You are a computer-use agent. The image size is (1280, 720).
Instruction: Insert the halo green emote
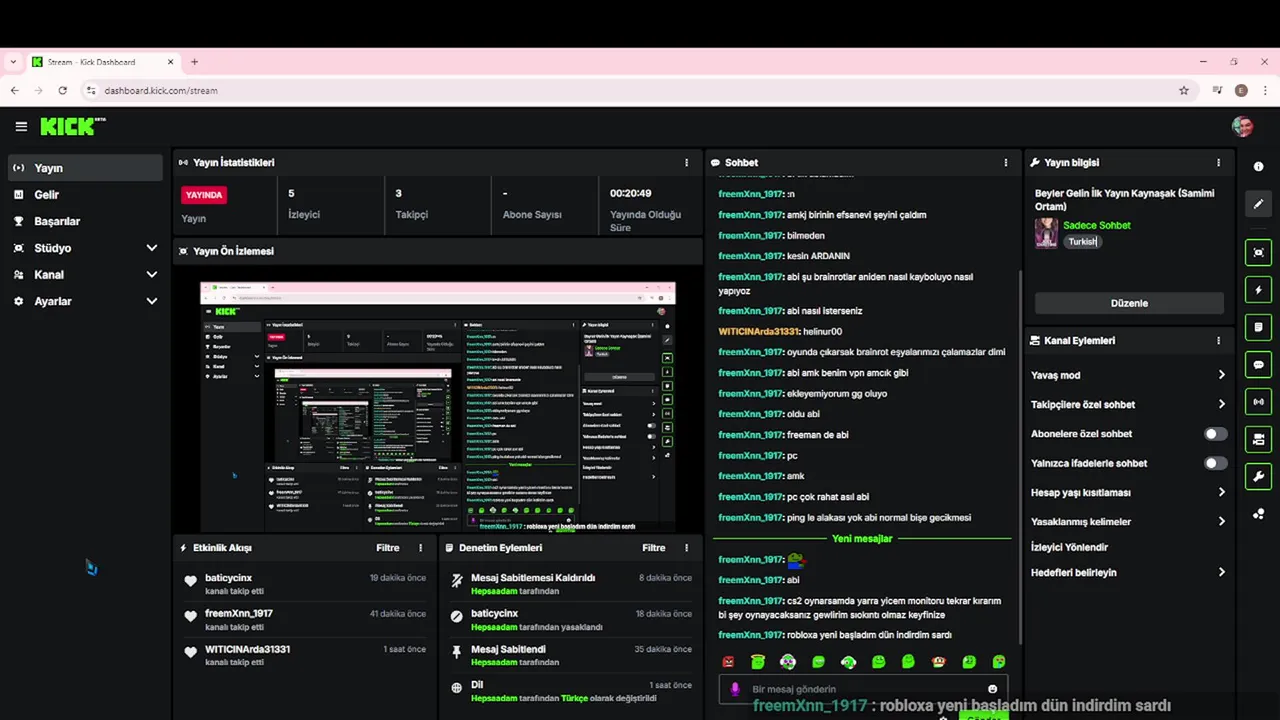pos(758,662)
